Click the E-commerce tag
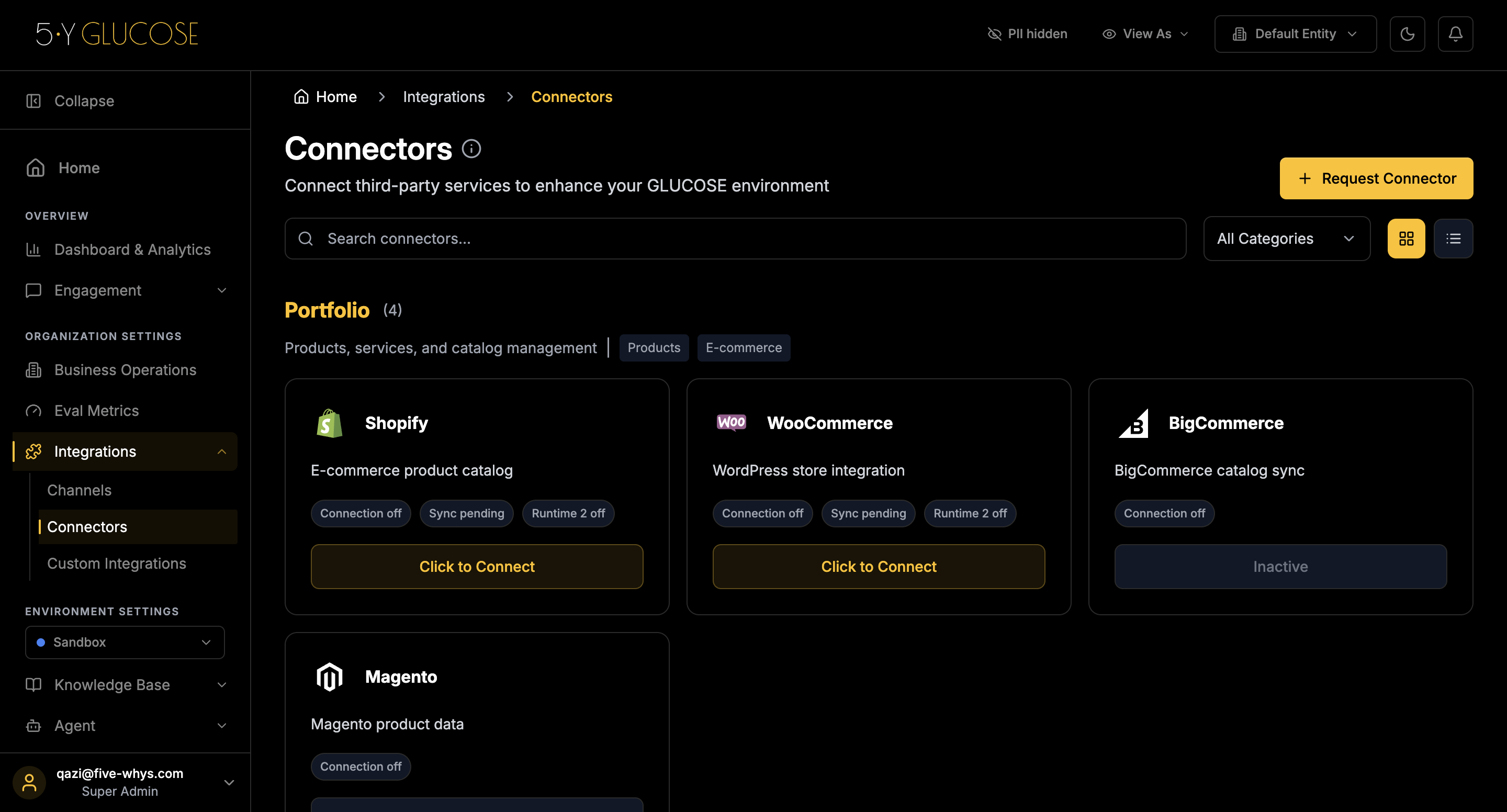Image resolution: width=1507 pixels, height=812 pixels. [x=743, y=347]
